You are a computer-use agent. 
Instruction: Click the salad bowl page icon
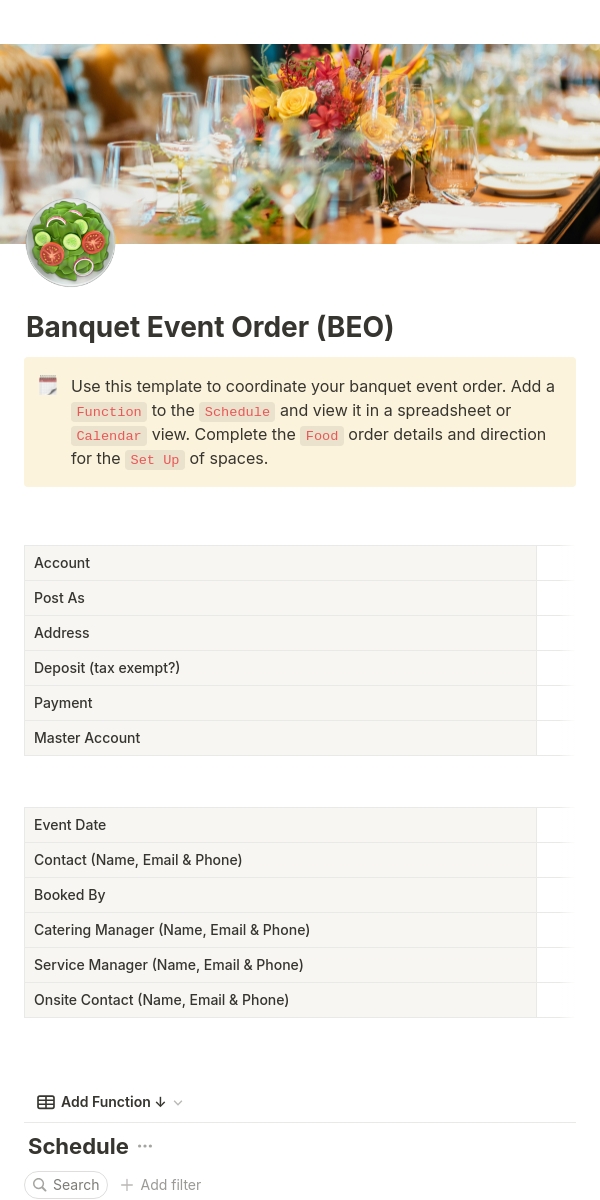click(x=70, y=242)
